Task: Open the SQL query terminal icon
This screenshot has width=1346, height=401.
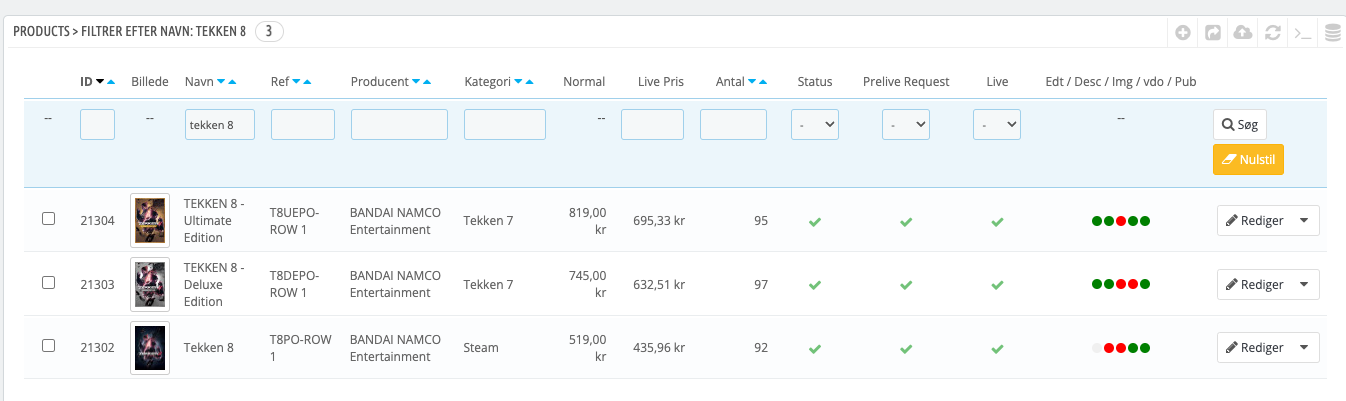Action: click(1302, 33)
